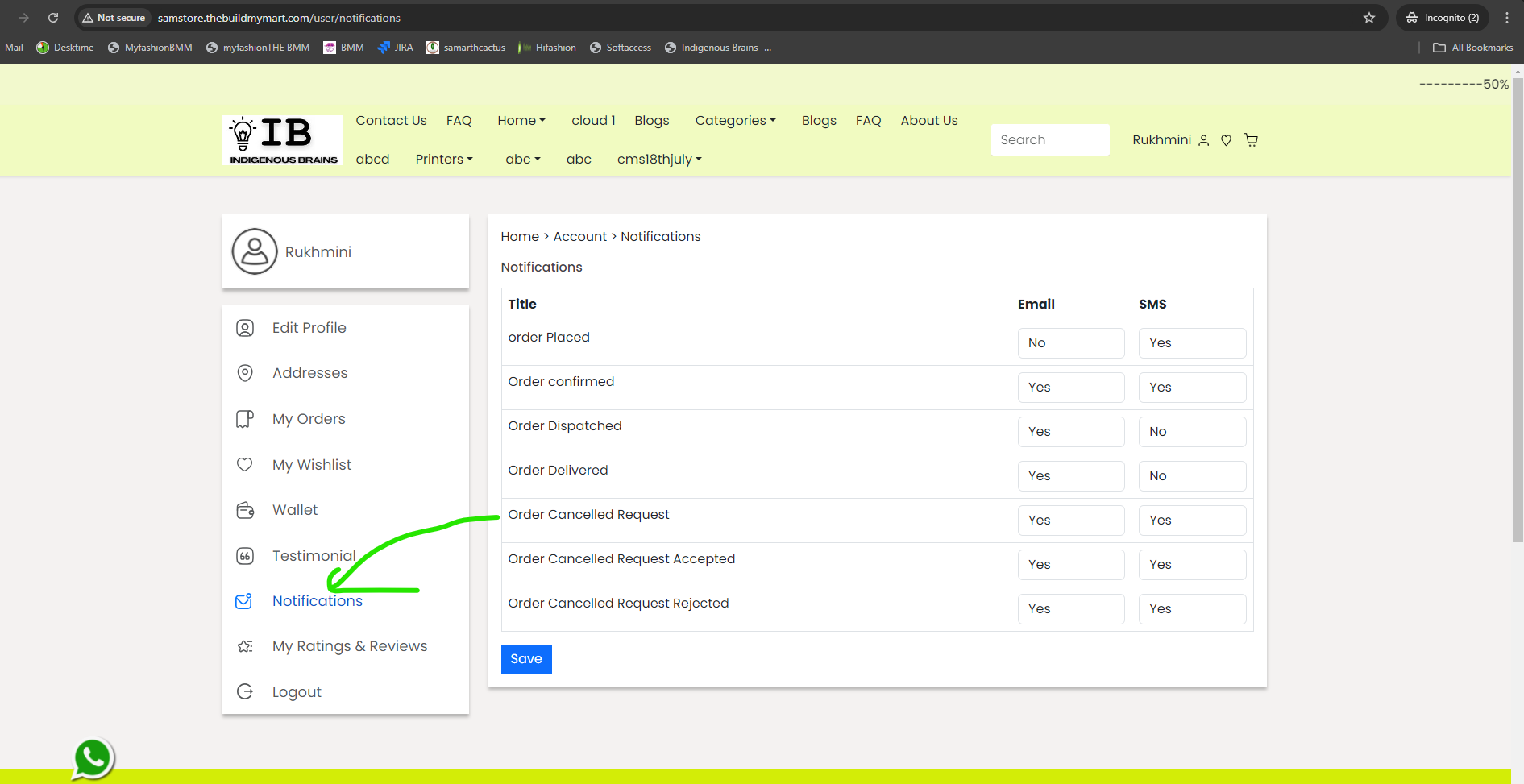
Task: Follow the Account breadcrumb link
Action: 580,237
